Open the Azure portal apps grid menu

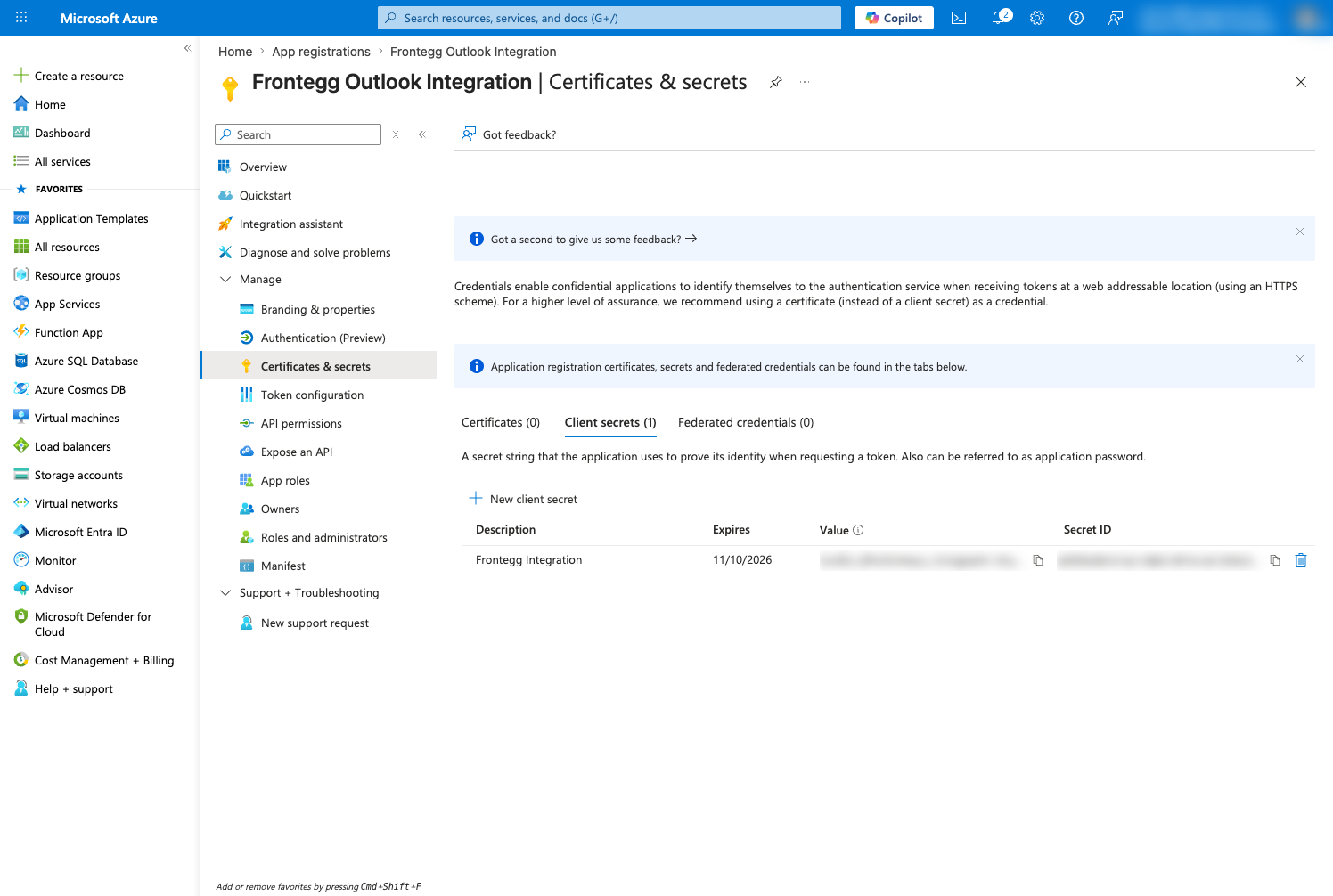[21, 18]
